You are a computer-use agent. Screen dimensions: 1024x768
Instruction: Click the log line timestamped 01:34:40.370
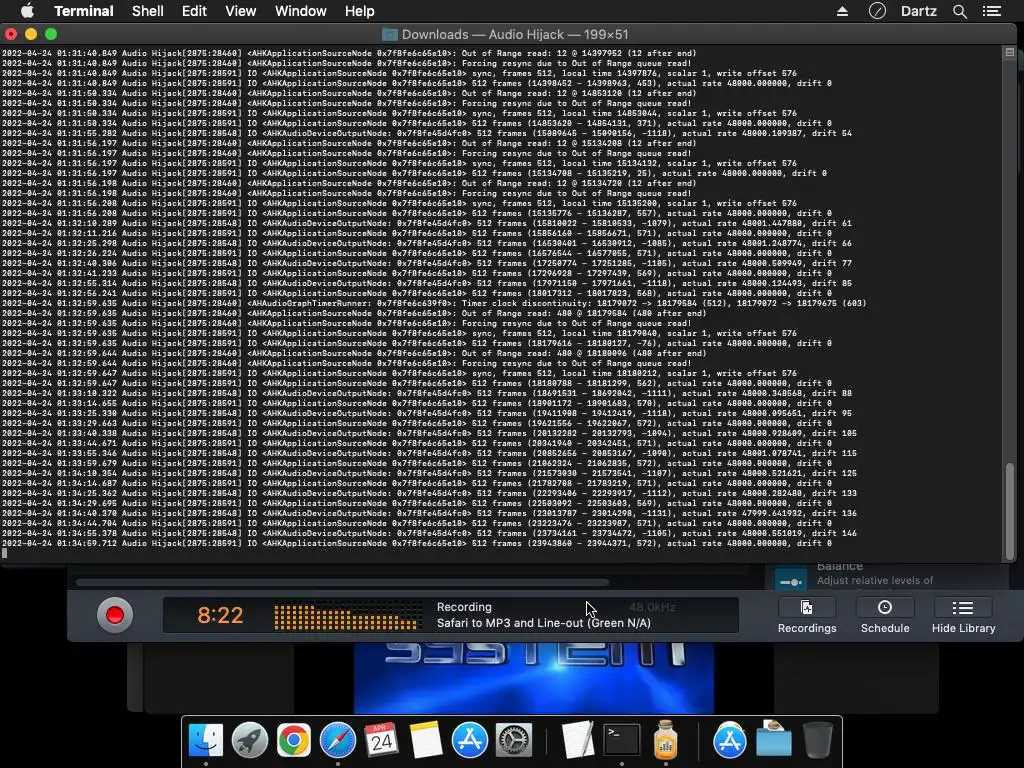coord(429,513)
